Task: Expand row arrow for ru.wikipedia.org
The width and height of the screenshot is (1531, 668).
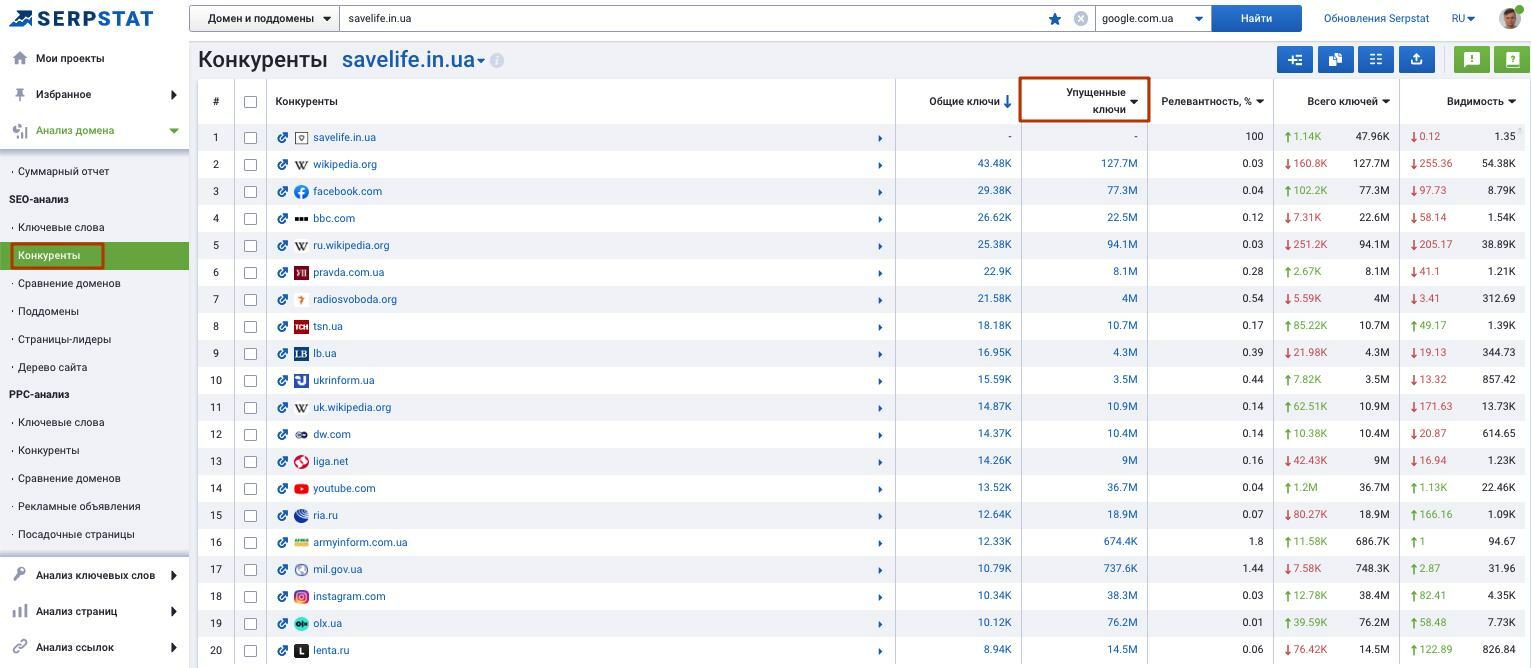Action: (x=880, y=246)
